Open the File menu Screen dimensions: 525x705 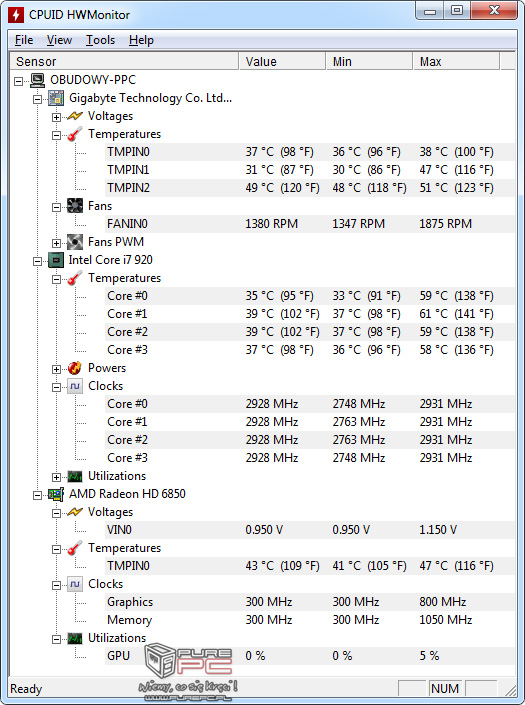pyautogui.click(x=24, y=40)
